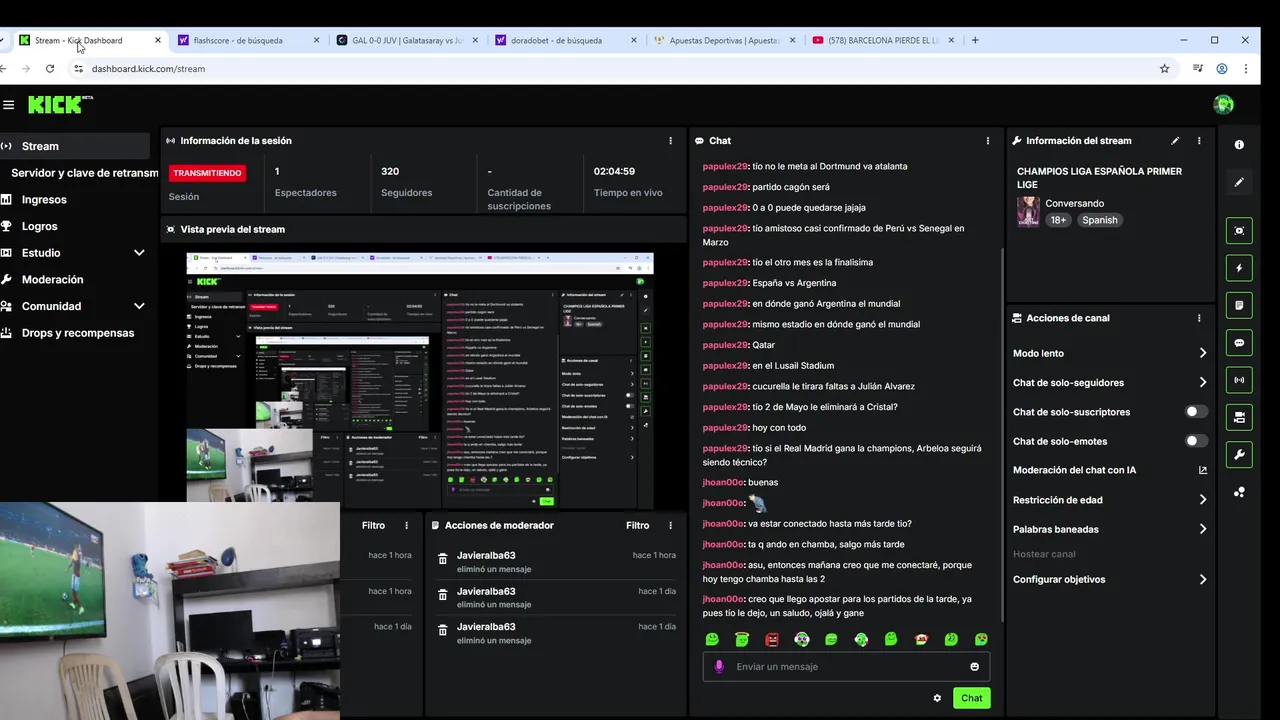Click the Enviar un mensaje input field
The height and width of the screenshot is (720, 1280).
coord(845,667)
